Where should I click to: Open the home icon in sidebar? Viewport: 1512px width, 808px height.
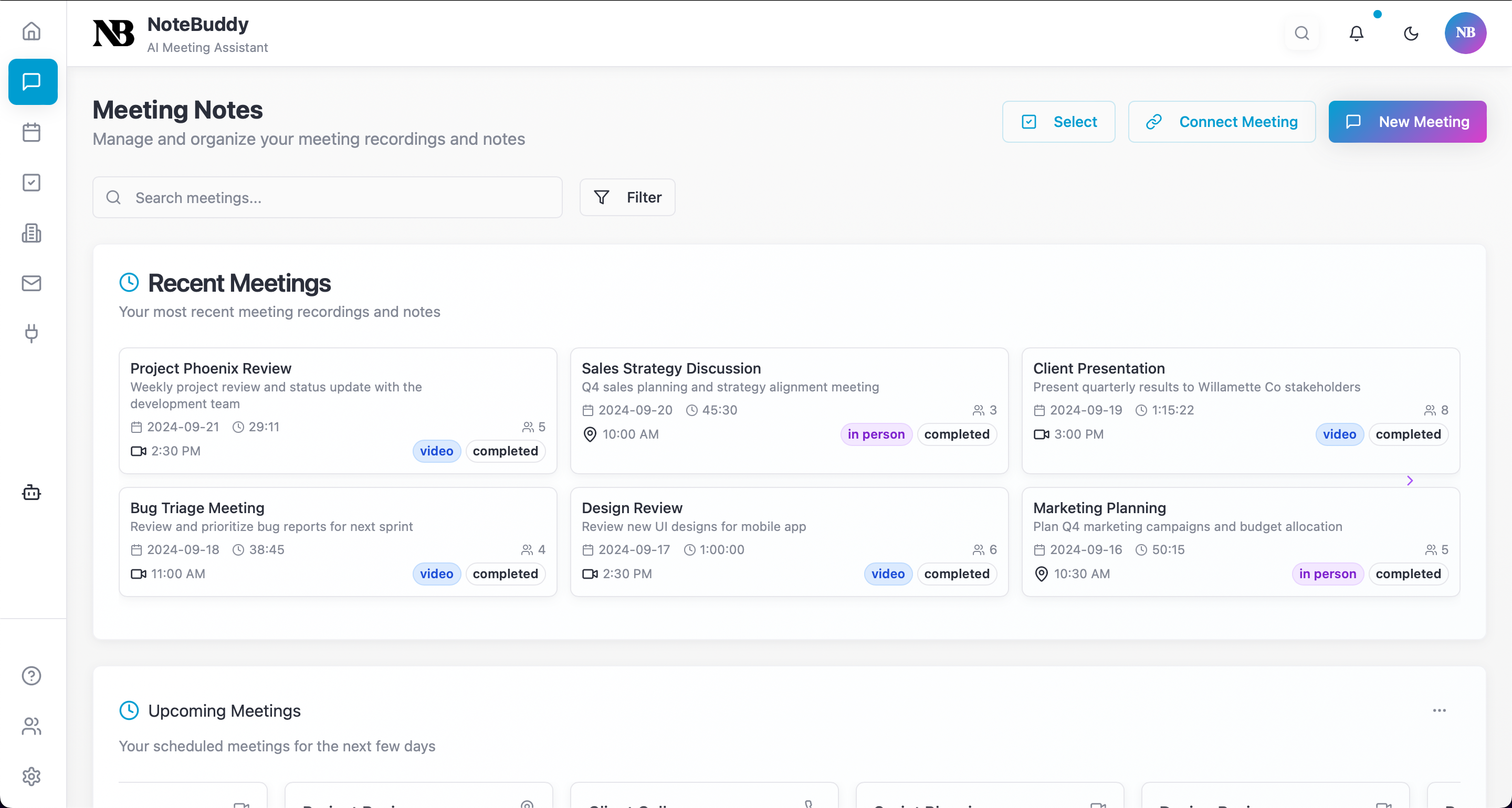point(31,31)
